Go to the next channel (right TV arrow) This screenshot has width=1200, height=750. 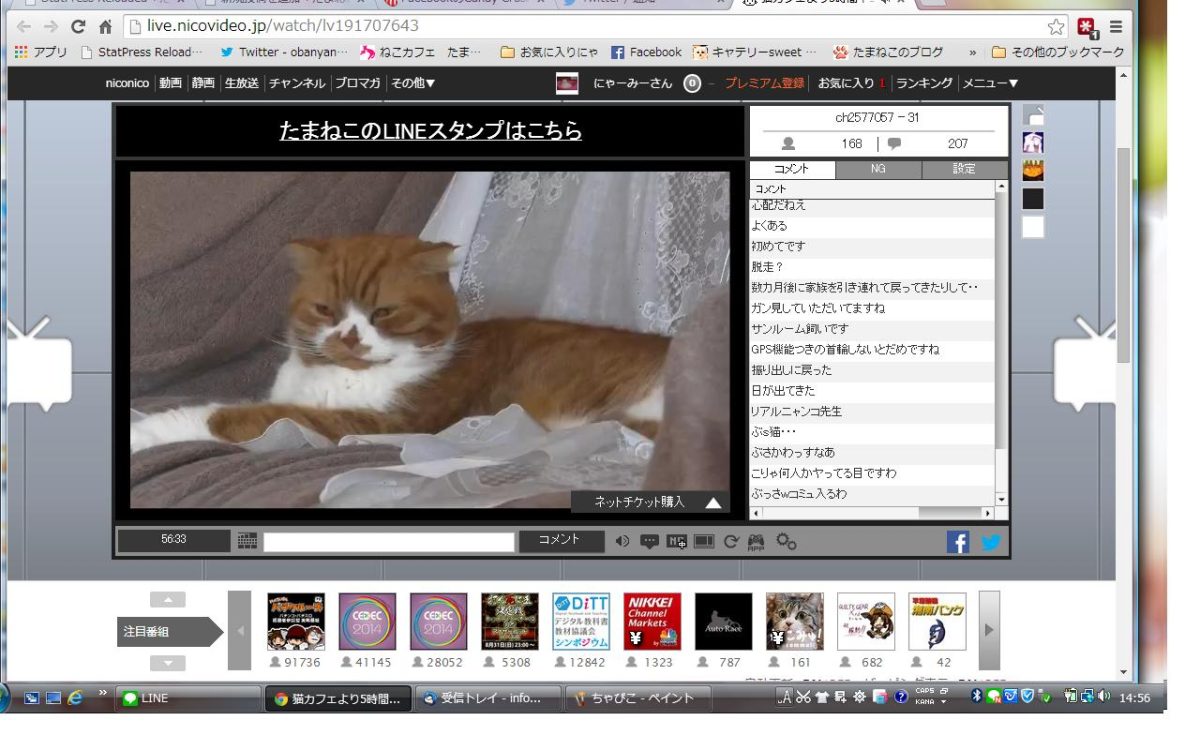pyautogui.click(x=1085, y=365)
